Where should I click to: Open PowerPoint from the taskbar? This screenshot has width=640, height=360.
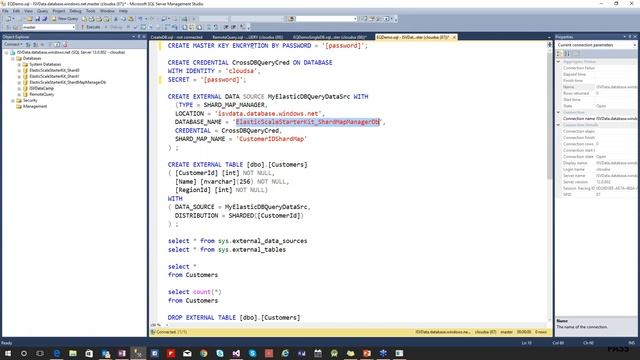tap(367, 353)
